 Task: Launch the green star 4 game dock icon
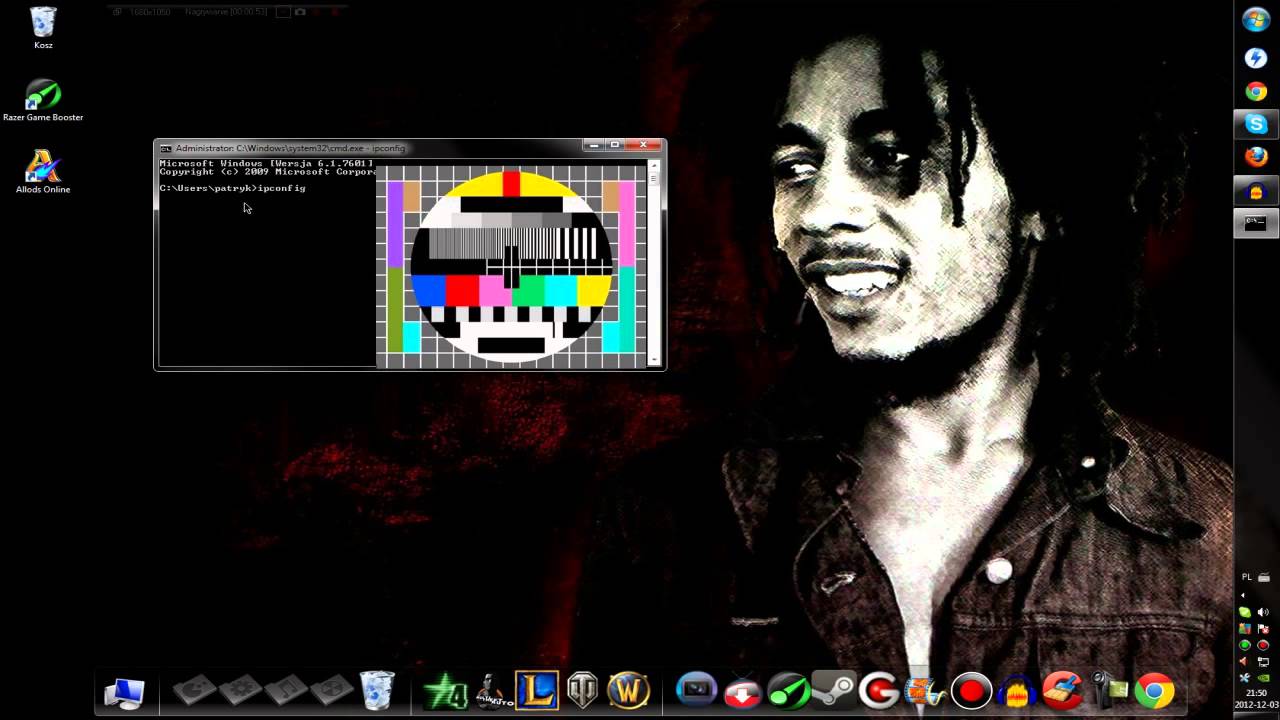coord(445,692)
